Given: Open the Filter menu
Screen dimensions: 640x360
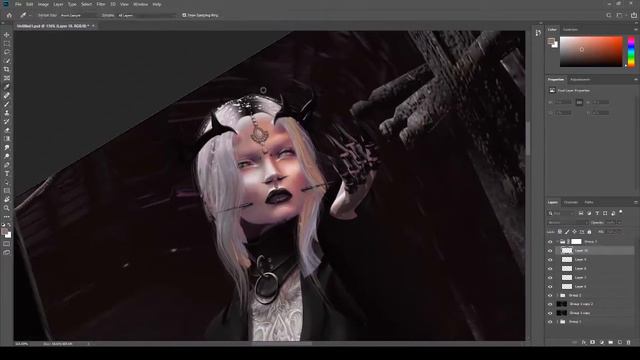Looking at the screenshot, I should click(x=101, y=4).
